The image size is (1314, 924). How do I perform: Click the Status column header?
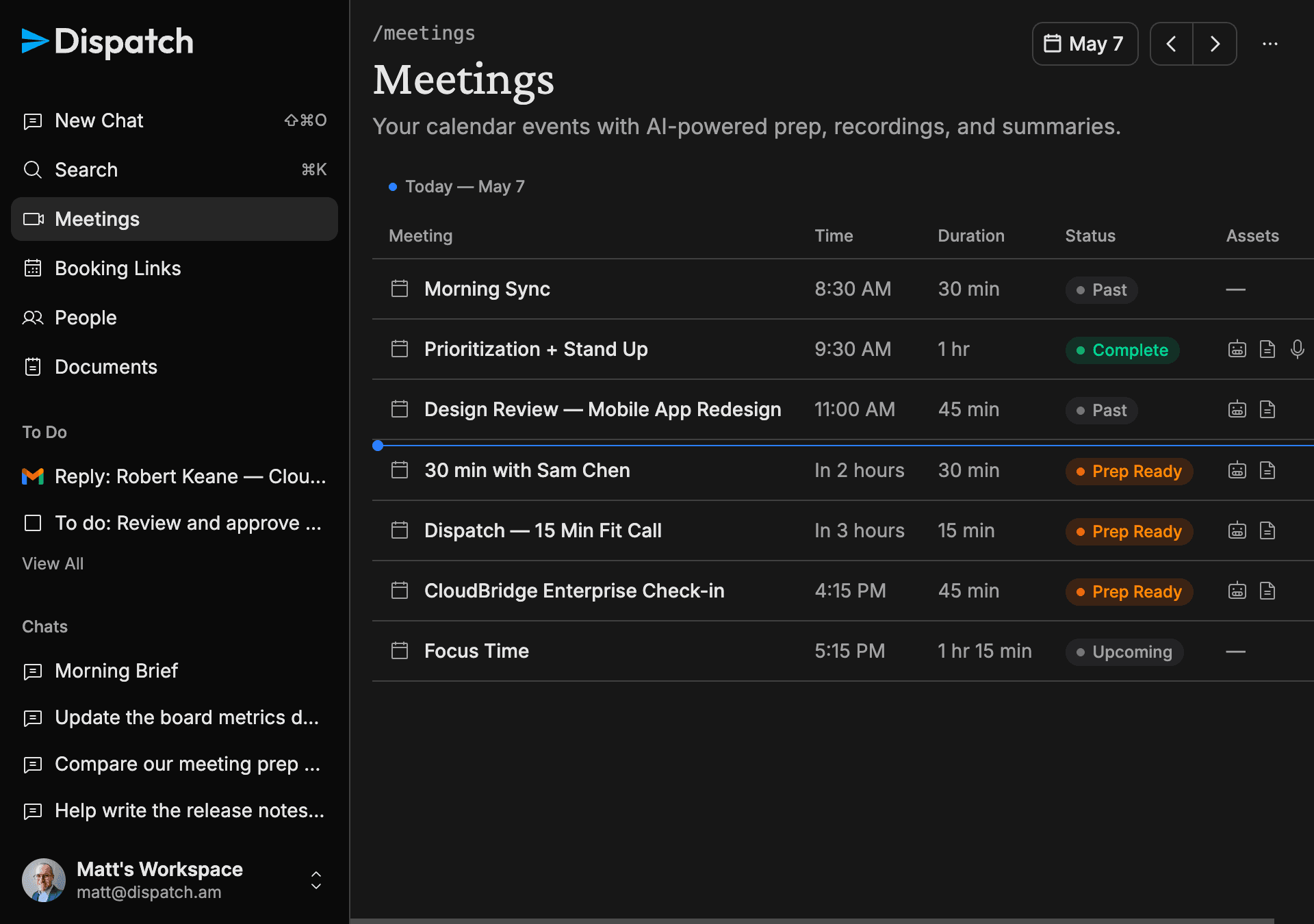pos(1090,235)
